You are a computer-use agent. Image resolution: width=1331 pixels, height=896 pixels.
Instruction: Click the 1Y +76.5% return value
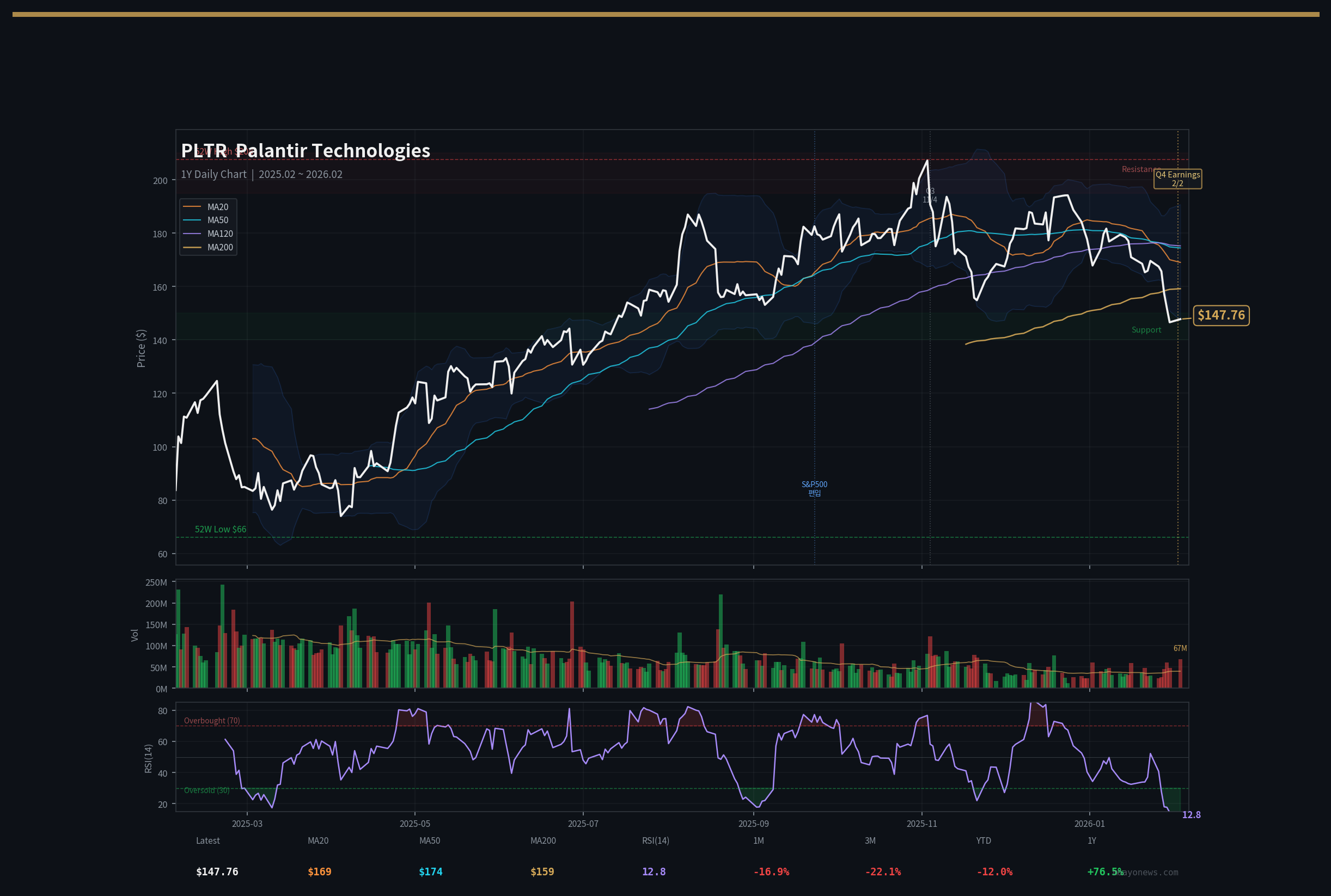click(x=1103, y=872)
